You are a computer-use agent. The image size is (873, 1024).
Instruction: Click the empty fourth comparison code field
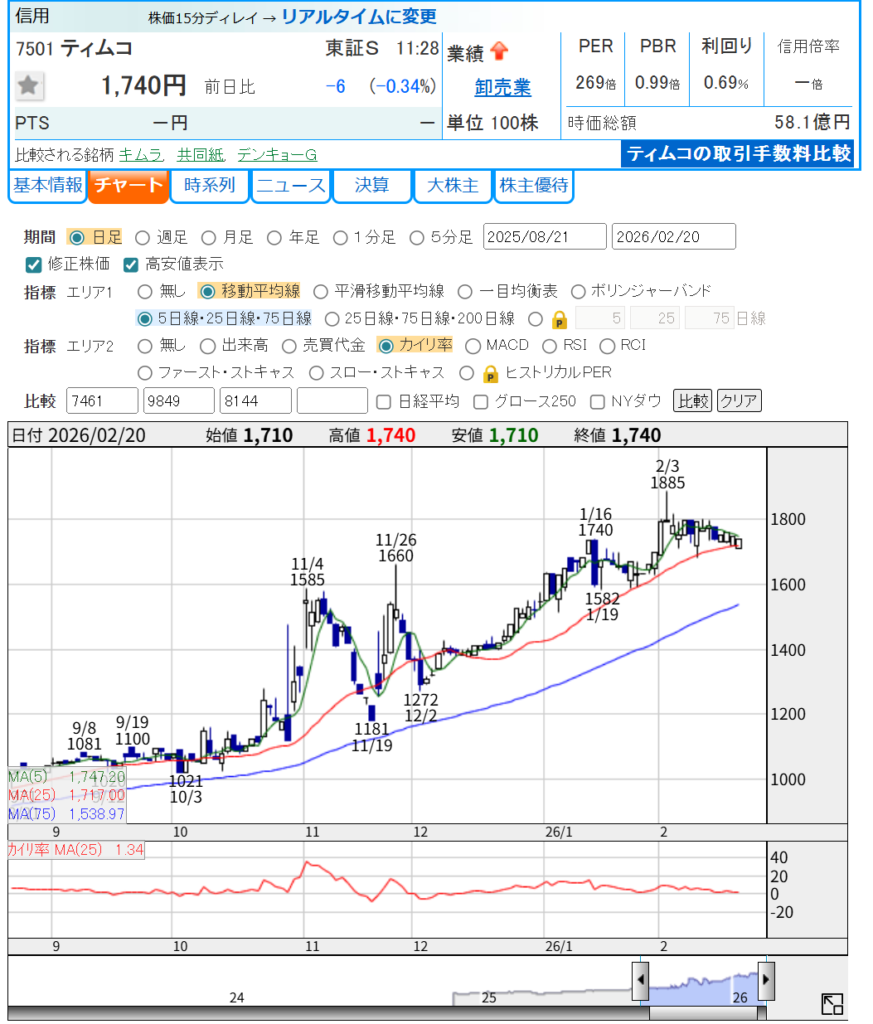coord(332,401)
